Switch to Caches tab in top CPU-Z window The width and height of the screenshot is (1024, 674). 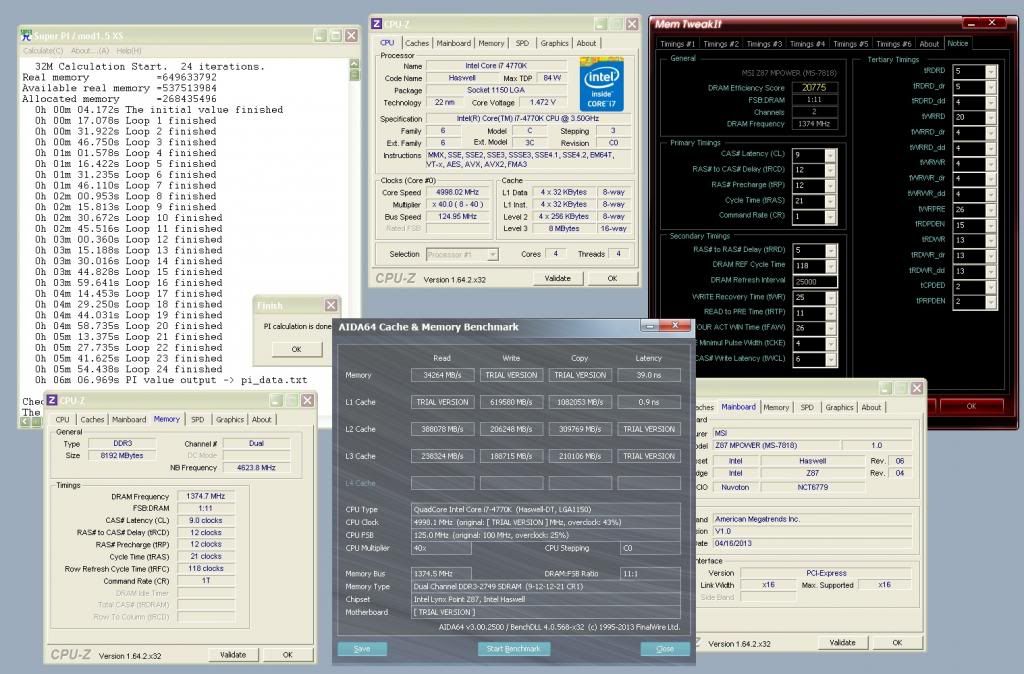click(417, 43)
